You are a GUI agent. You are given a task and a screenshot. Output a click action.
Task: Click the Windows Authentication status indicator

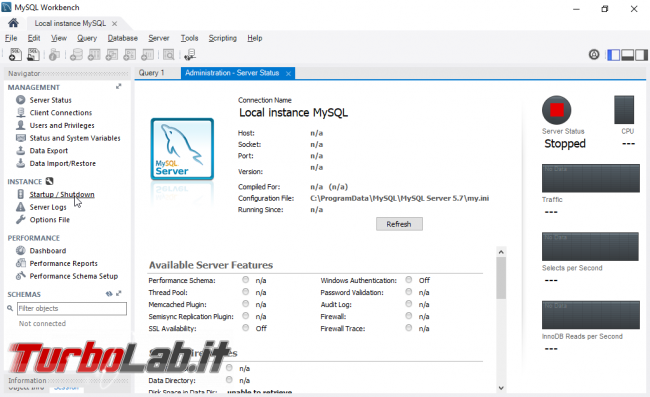point(409,280)
